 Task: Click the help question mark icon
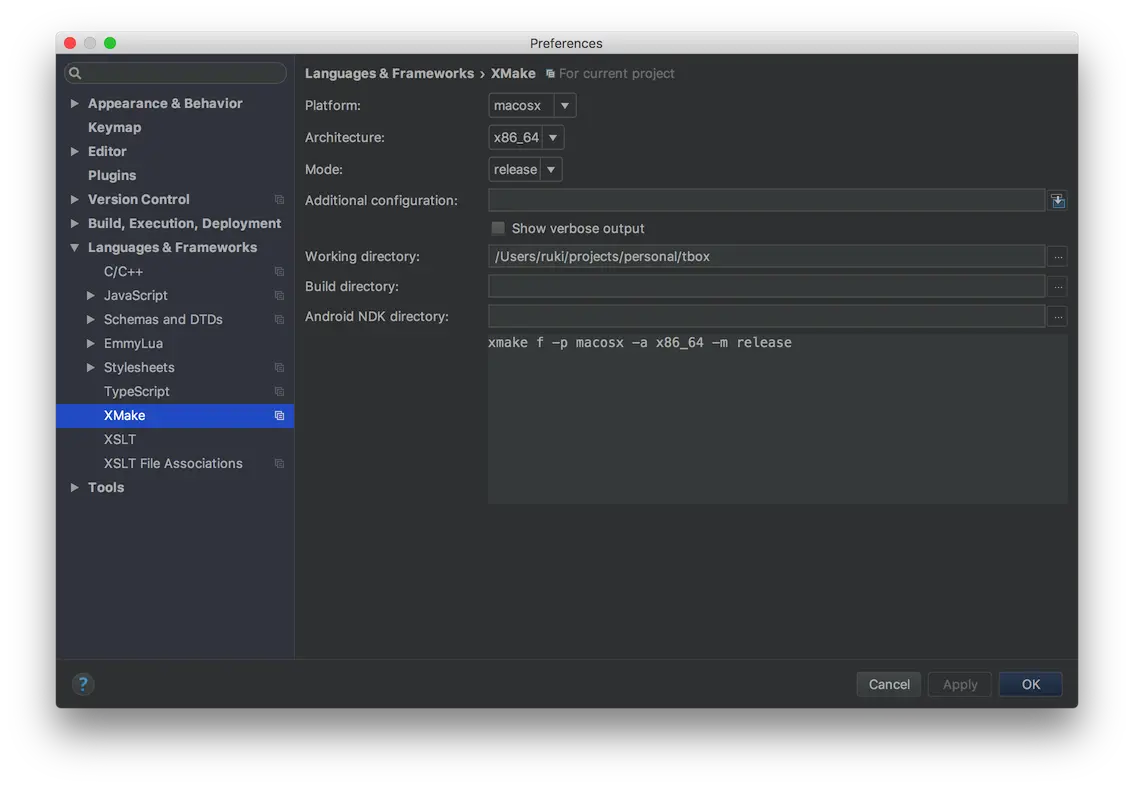click(83, 684)
